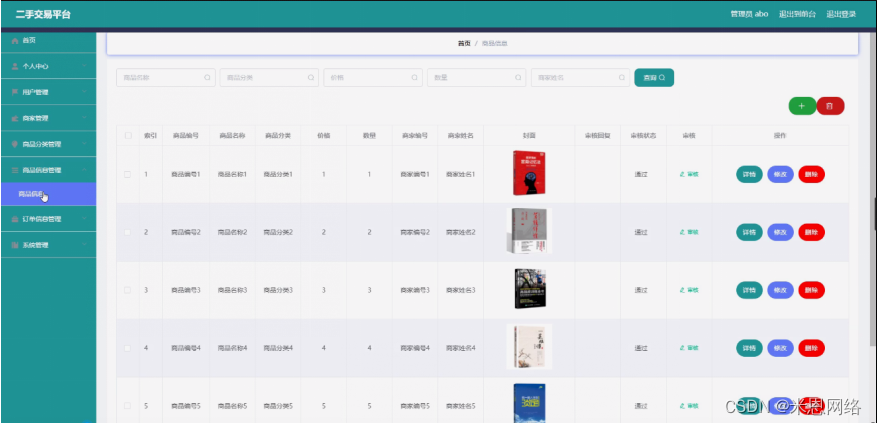Open the 系统管理 sidebar menu

pyautogui.click(x=48, y=245)
